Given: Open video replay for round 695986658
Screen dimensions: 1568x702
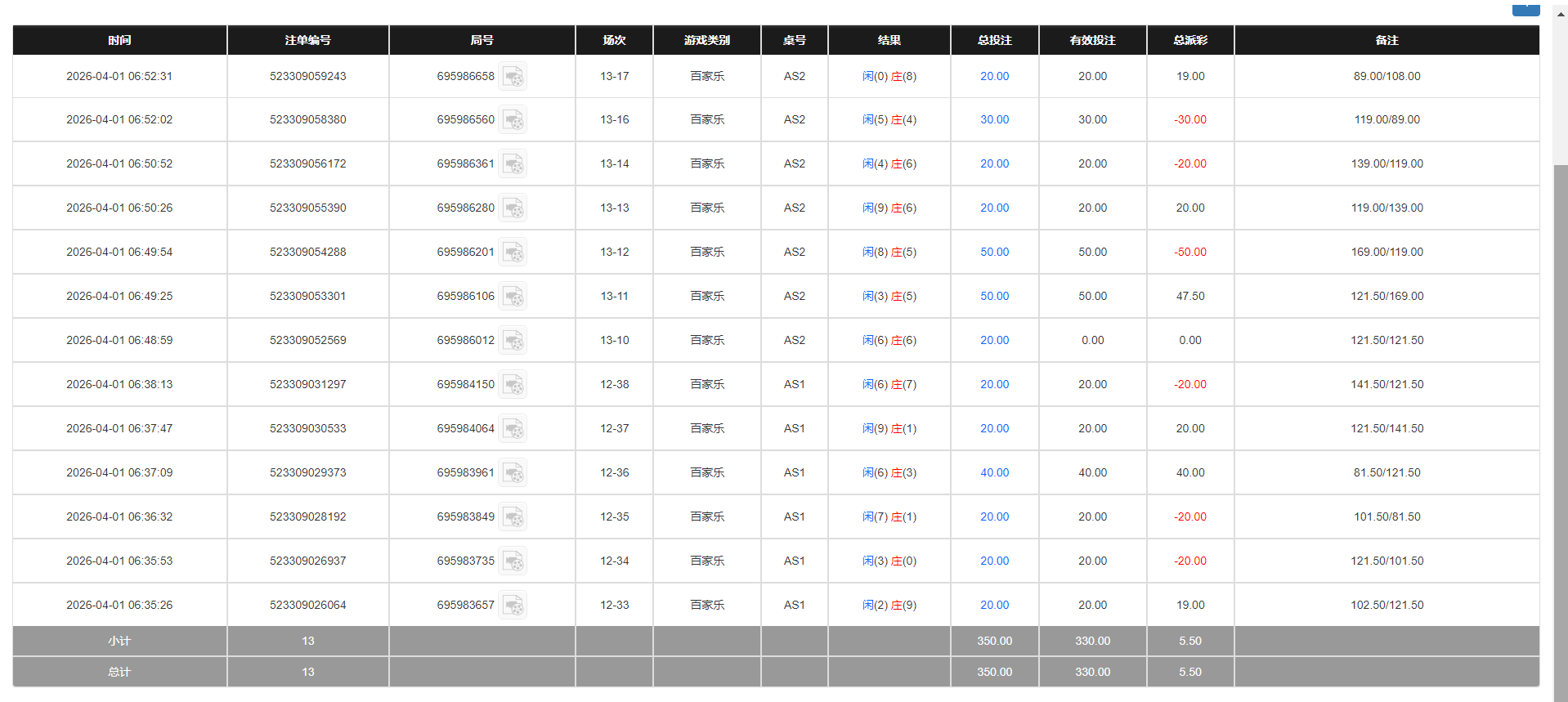Looking at the screenshot, I should click(x=513, y=77).
